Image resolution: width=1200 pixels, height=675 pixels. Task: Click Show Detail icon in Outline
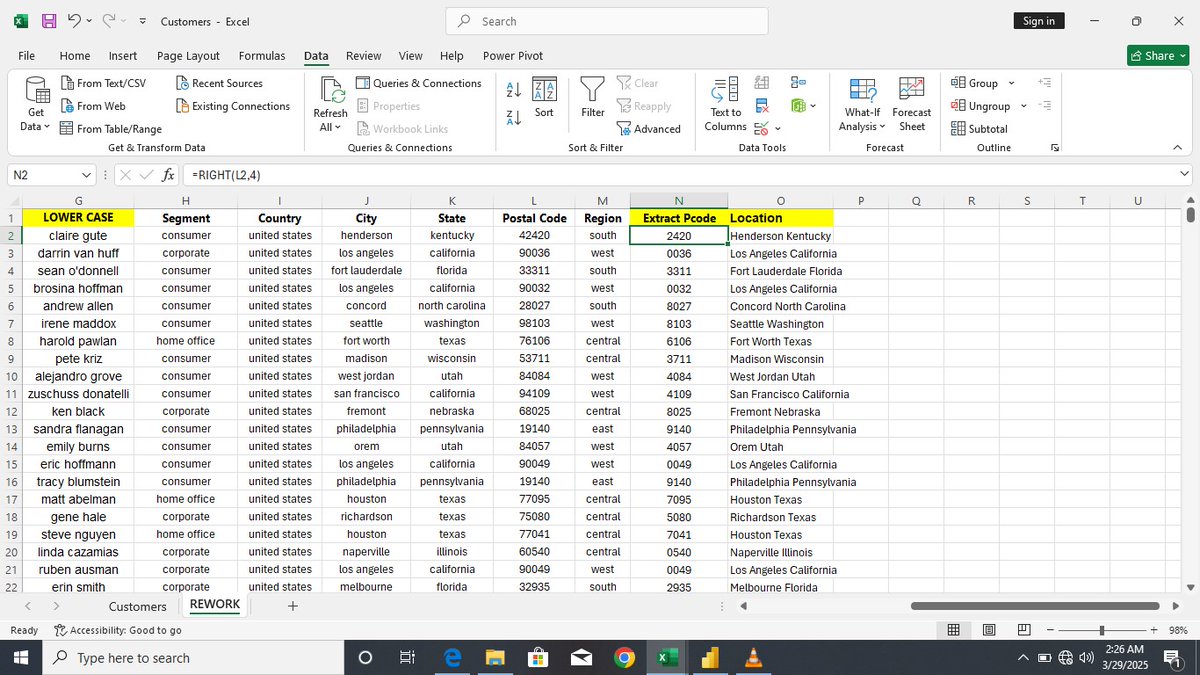pos(1045,83)
